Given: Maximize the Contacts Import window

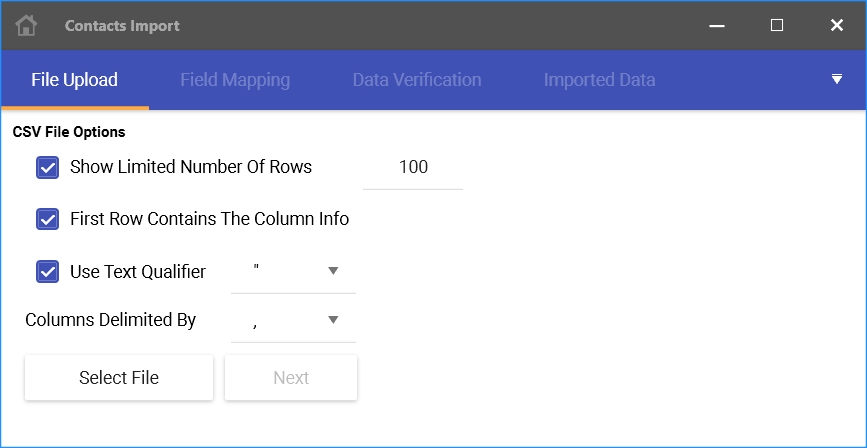Looking at the screenshot, I should pyautogui.click(x=776, y=25).
